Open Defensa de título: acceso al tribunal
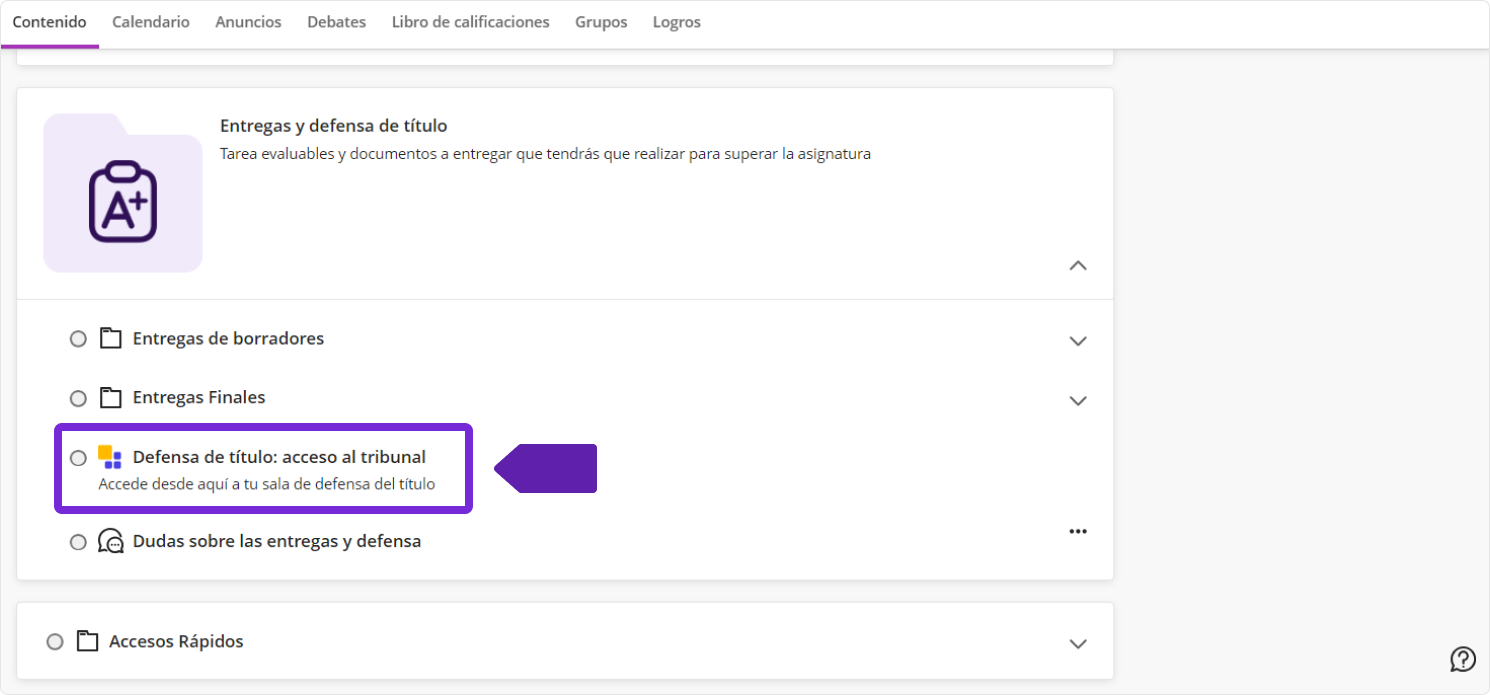Screen dimensions: 1490x695 pyautogui.click(x=279, y=457)
